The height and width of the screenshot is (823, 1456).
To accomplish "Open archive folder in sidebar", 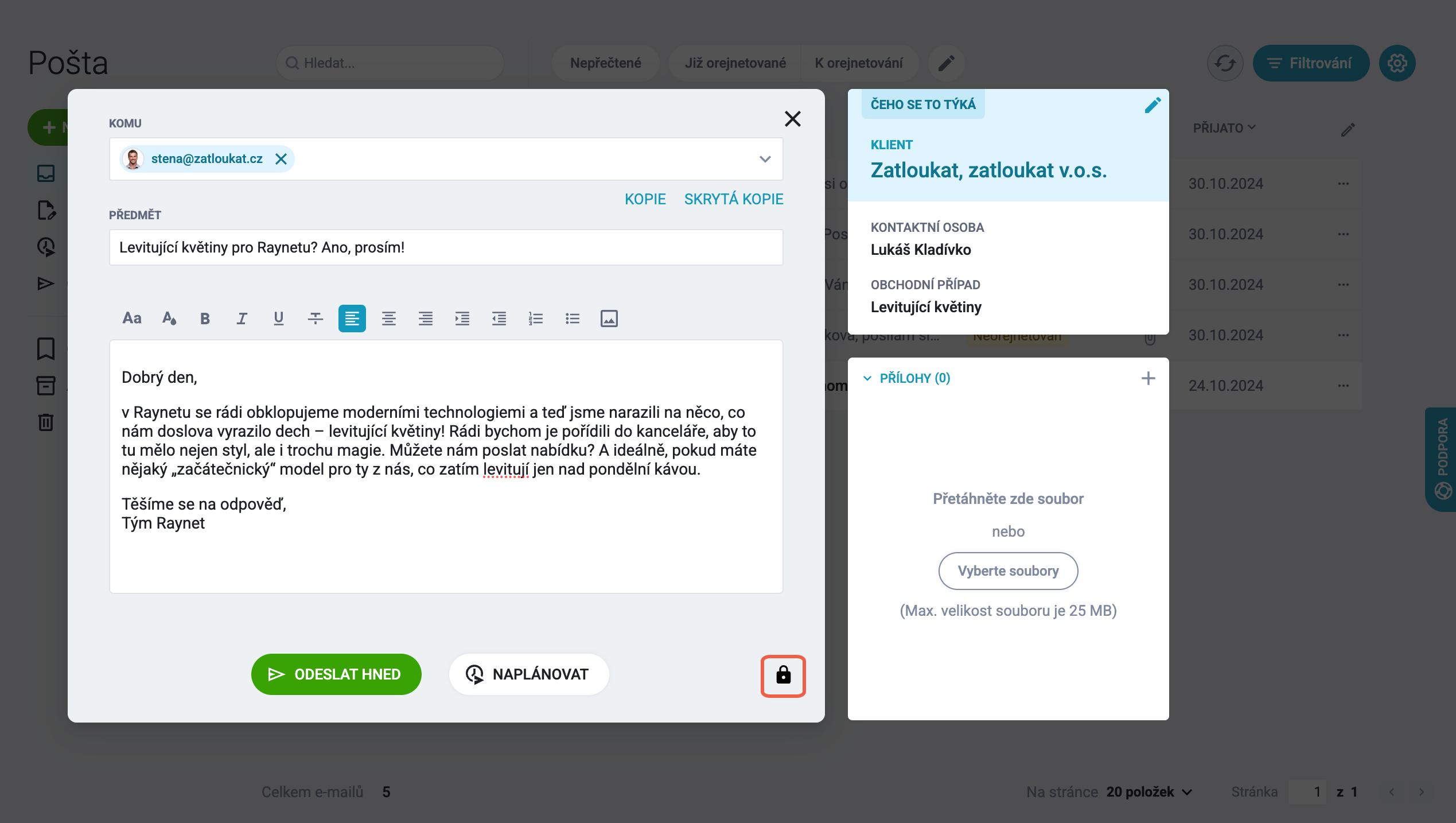I will (46, 385).
